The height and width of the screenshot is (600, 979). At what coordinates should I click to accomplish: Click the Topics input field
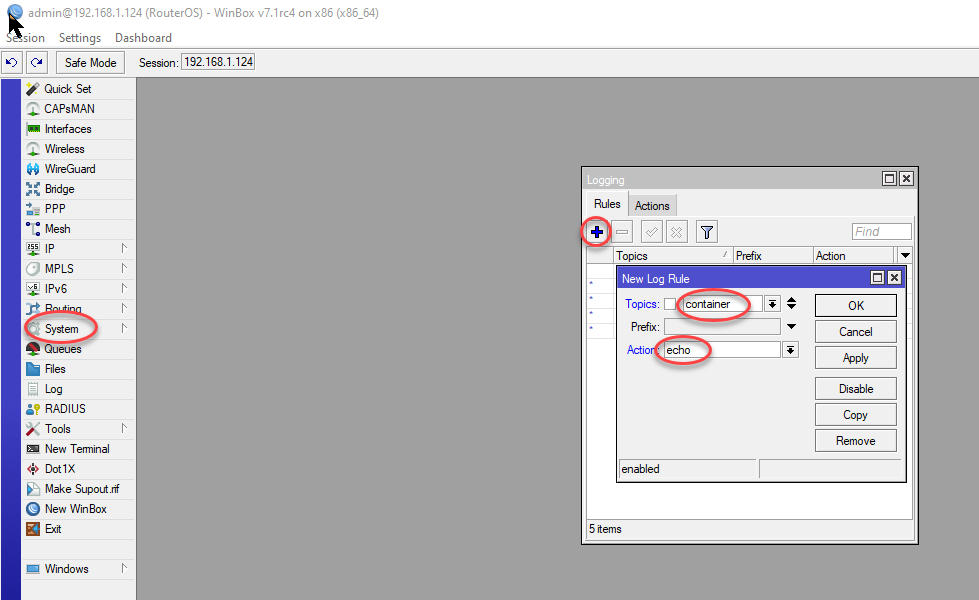(722, 304)
